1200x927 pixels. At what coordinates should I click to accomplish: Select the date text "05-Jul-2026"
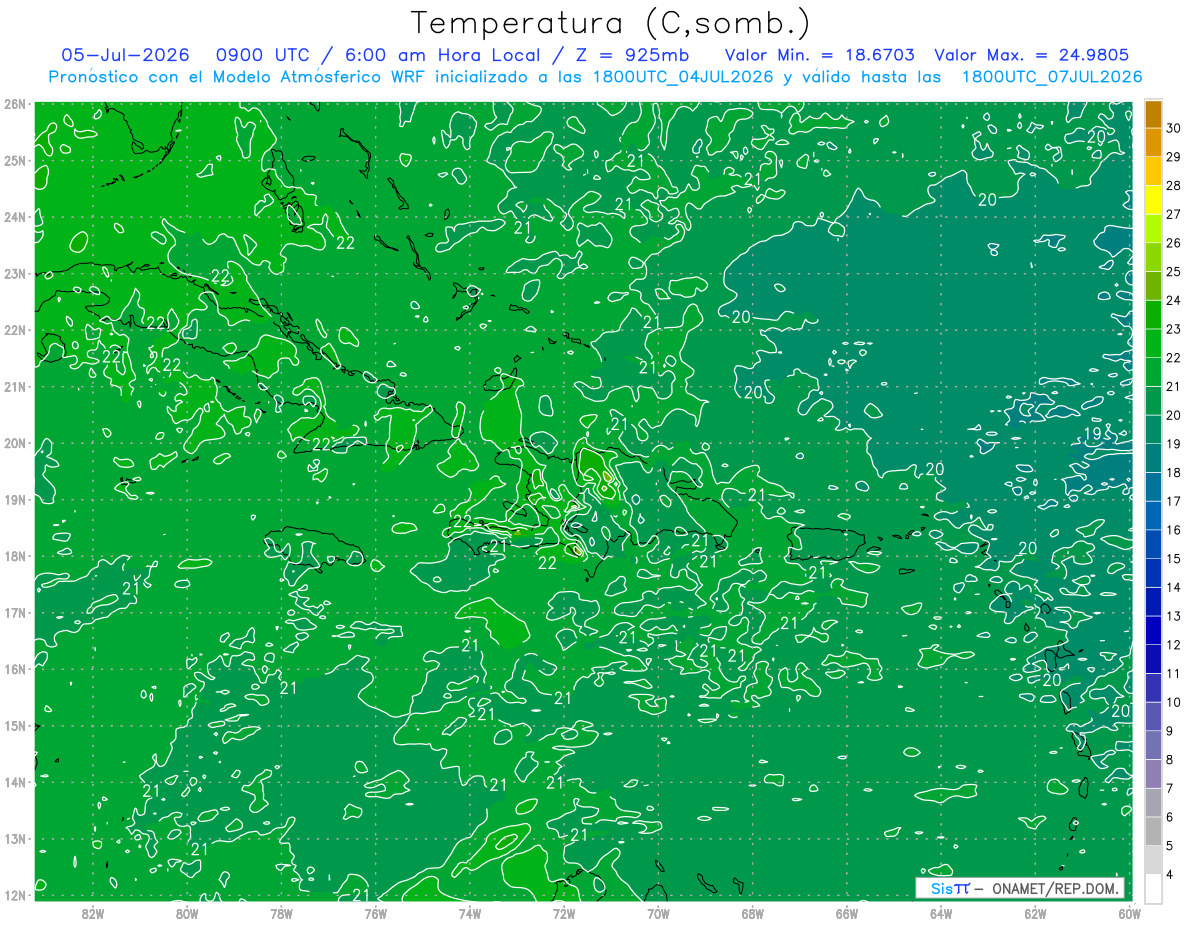coord(124,55)
